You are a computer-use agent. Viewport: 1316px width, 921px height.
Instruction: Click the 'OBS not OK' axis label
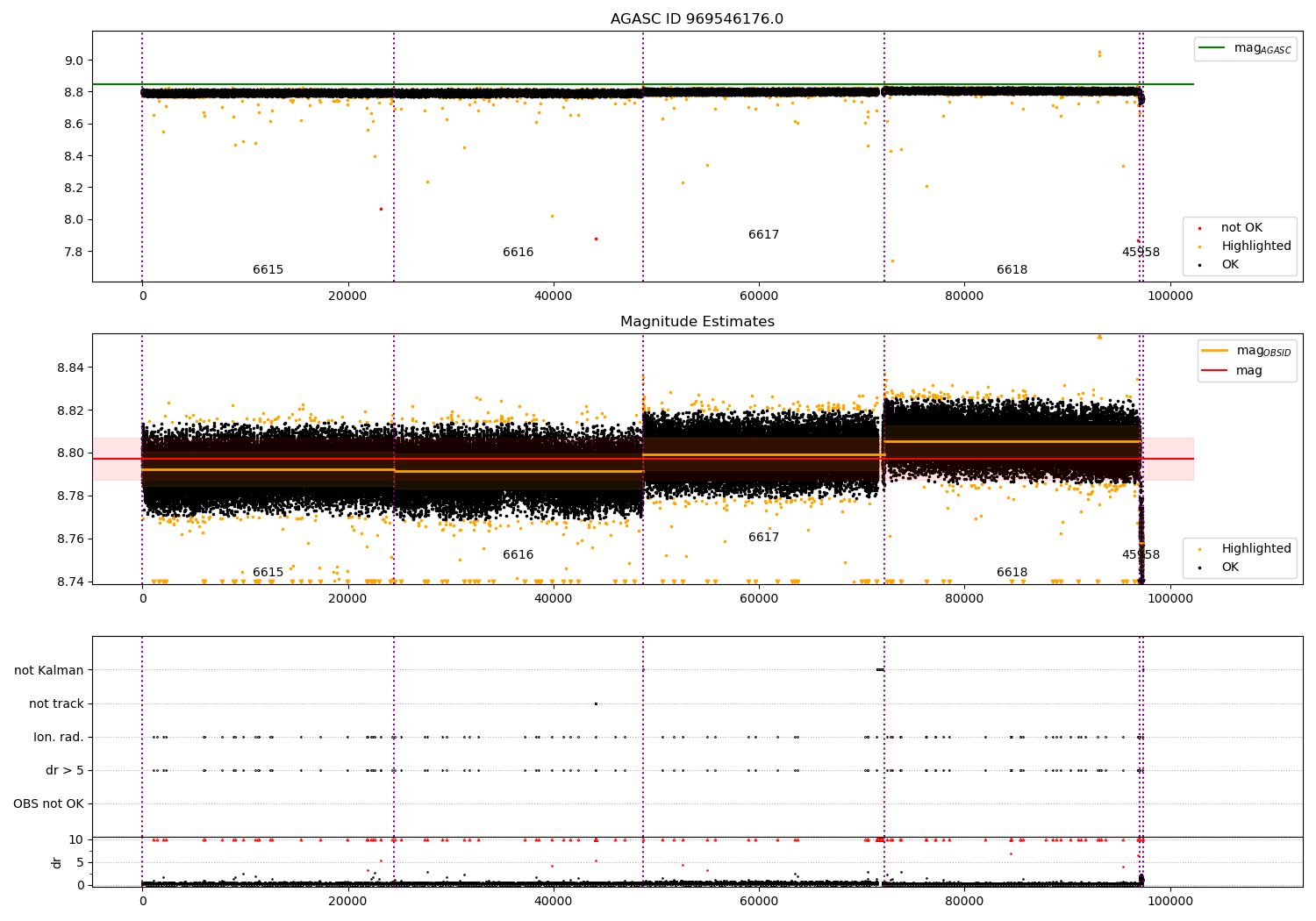click(x=48, y=803)
